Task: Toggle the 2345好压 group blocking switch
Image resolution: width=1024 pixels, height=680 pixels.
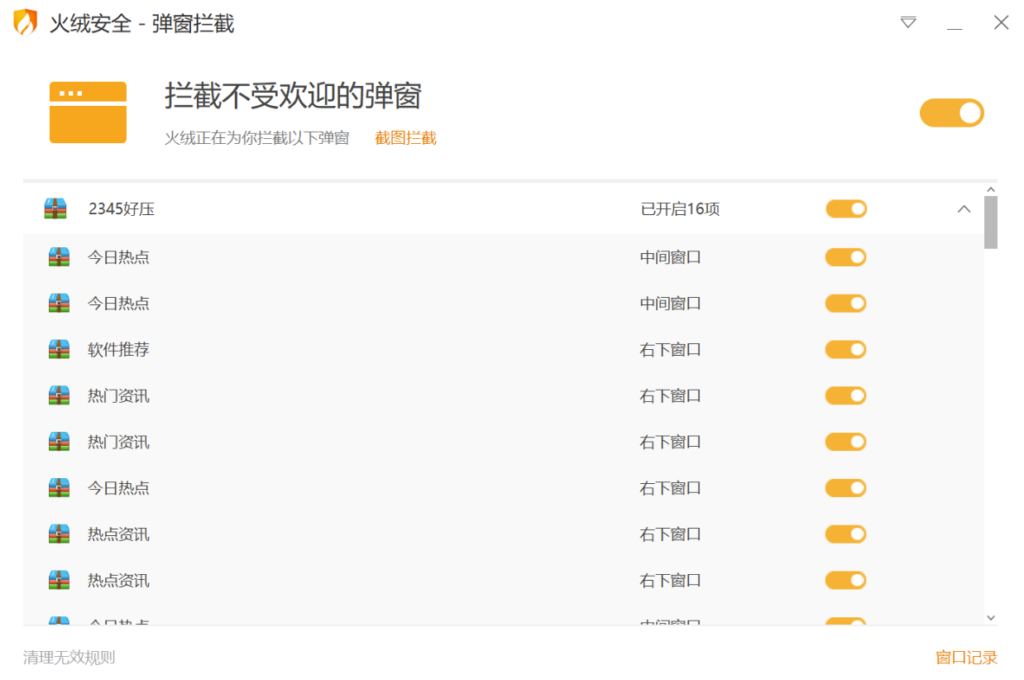Action: click(845, 209)
